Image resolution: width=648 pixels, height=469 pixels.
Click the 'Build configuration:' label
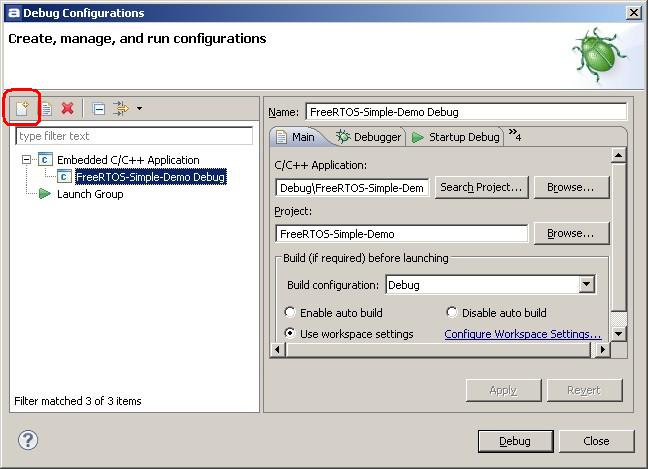point(333,285)
